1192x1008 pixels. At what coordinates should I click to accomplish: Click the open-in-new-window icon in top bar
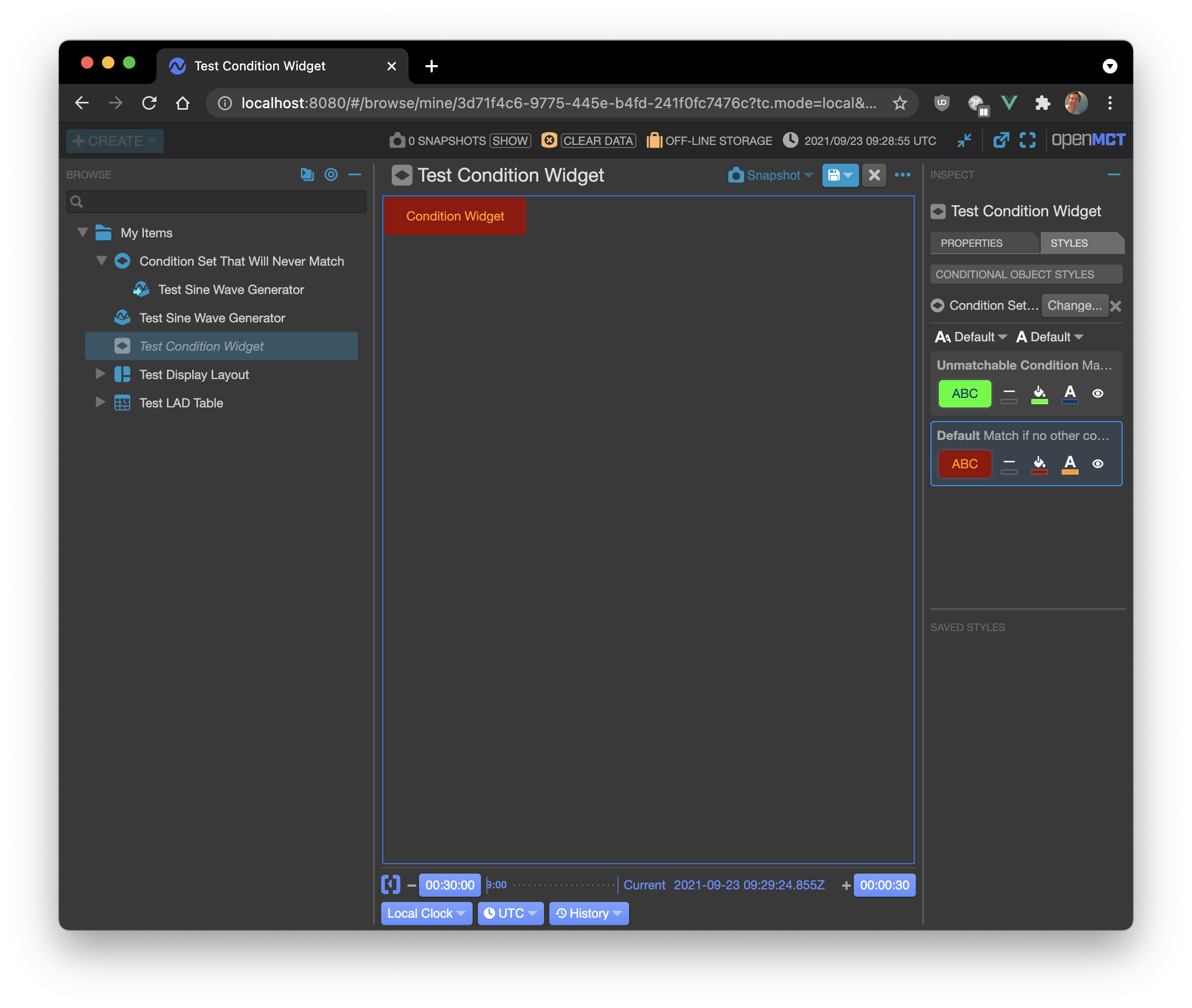(x=1002, y=140)
